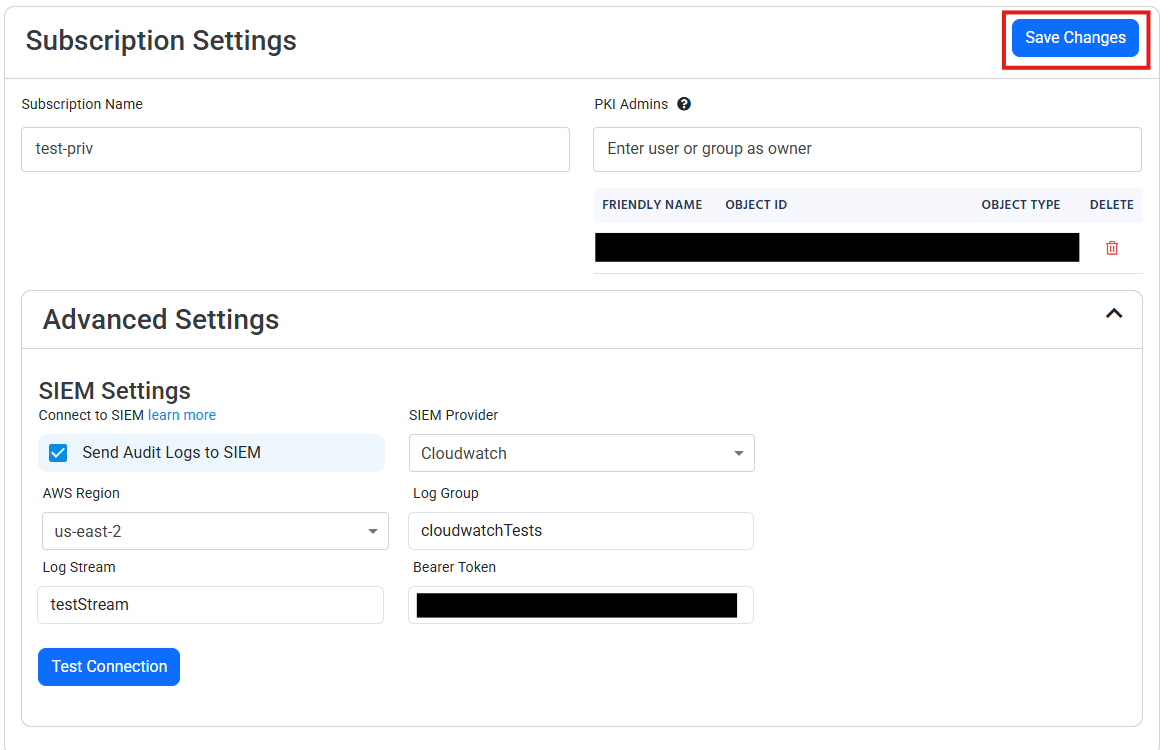The height and width of the screenshot is (750, 1172).
Task: Click the testStream Log Stream field
Action: [210, 605]
